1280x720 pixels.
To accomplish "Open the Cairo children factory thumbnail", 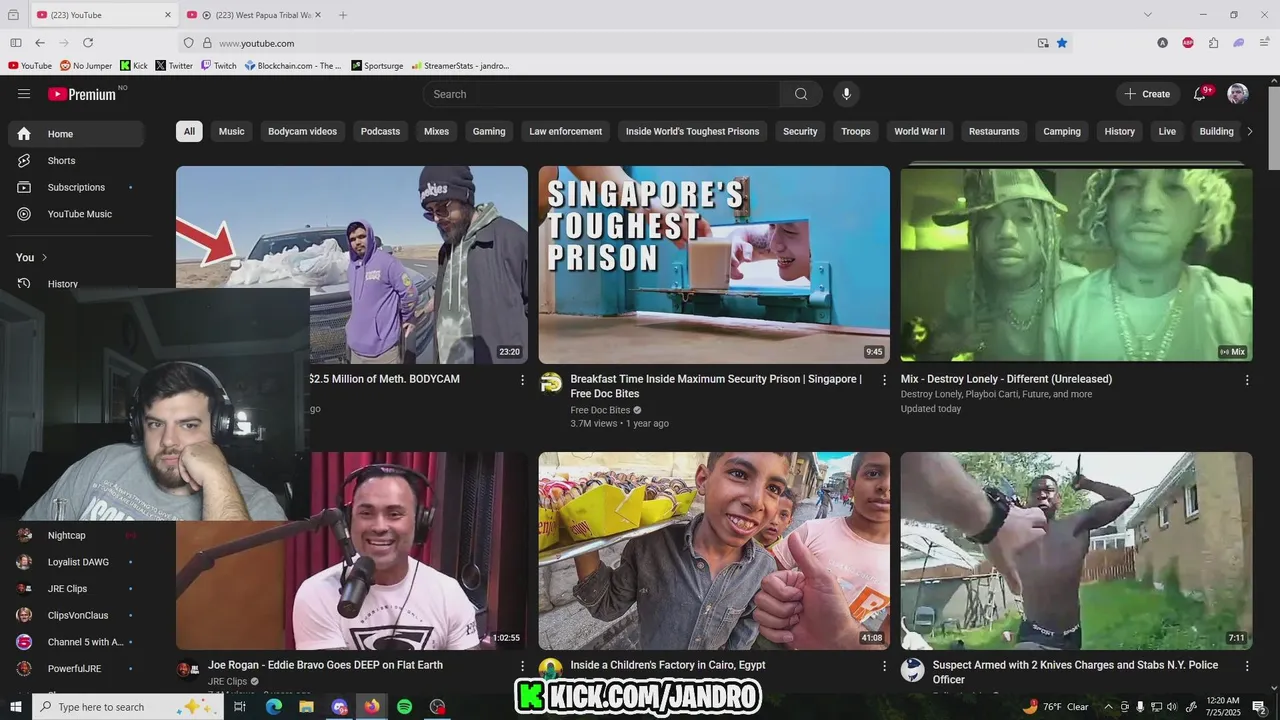I will 714,551.
